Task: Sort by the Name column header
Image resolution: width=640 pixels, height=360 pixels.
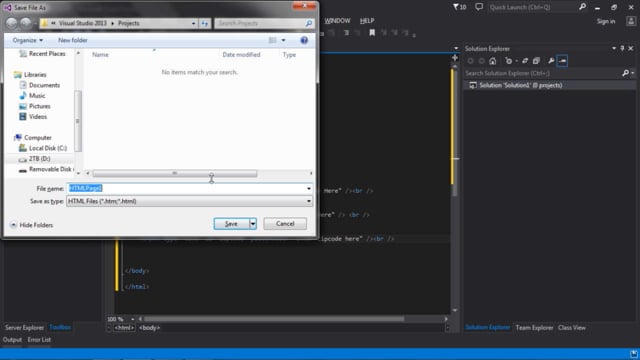Action: point(100,54)
